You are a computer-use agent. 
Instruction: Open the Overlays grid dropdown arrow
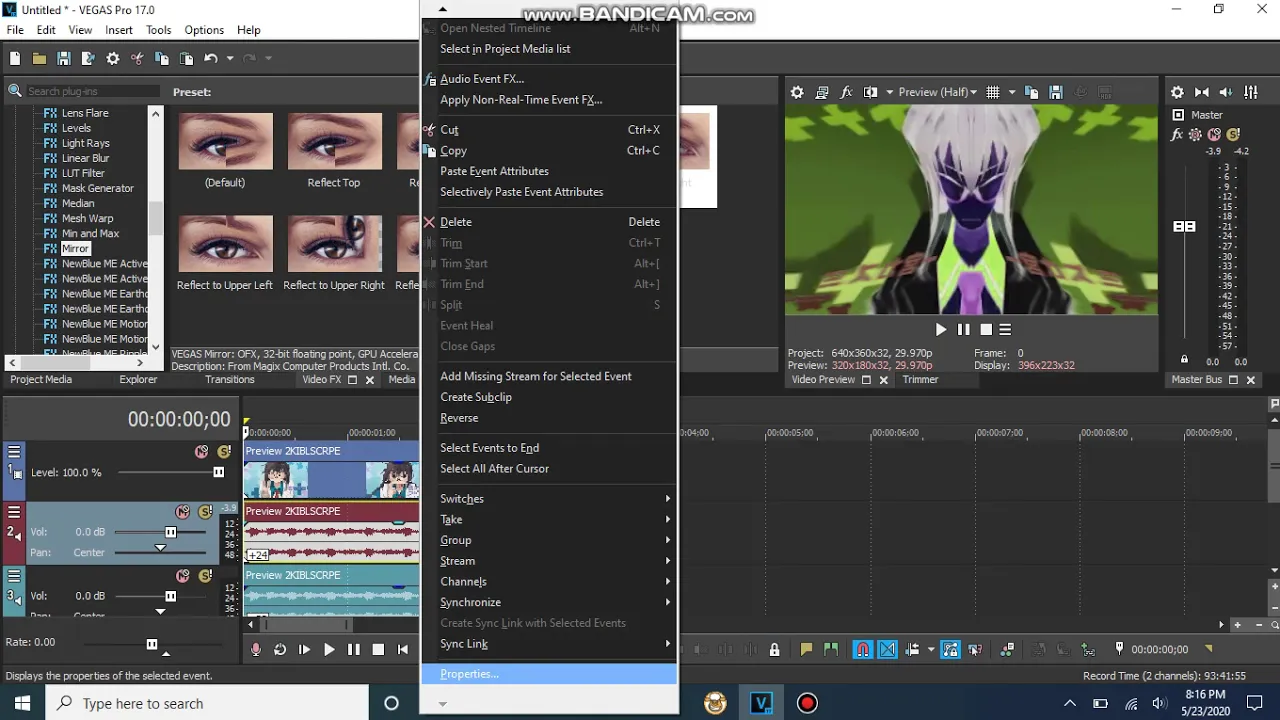1011,92
